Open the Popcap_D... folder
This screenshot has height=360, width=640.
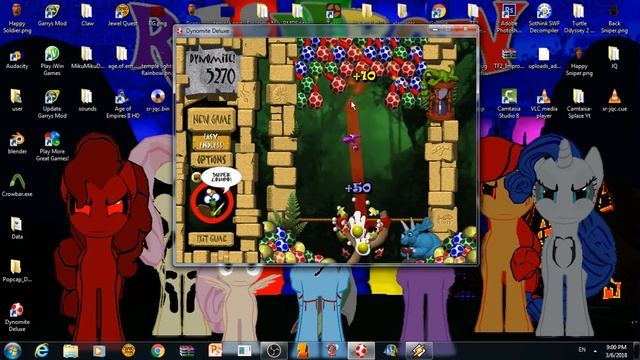pos(17,271)
